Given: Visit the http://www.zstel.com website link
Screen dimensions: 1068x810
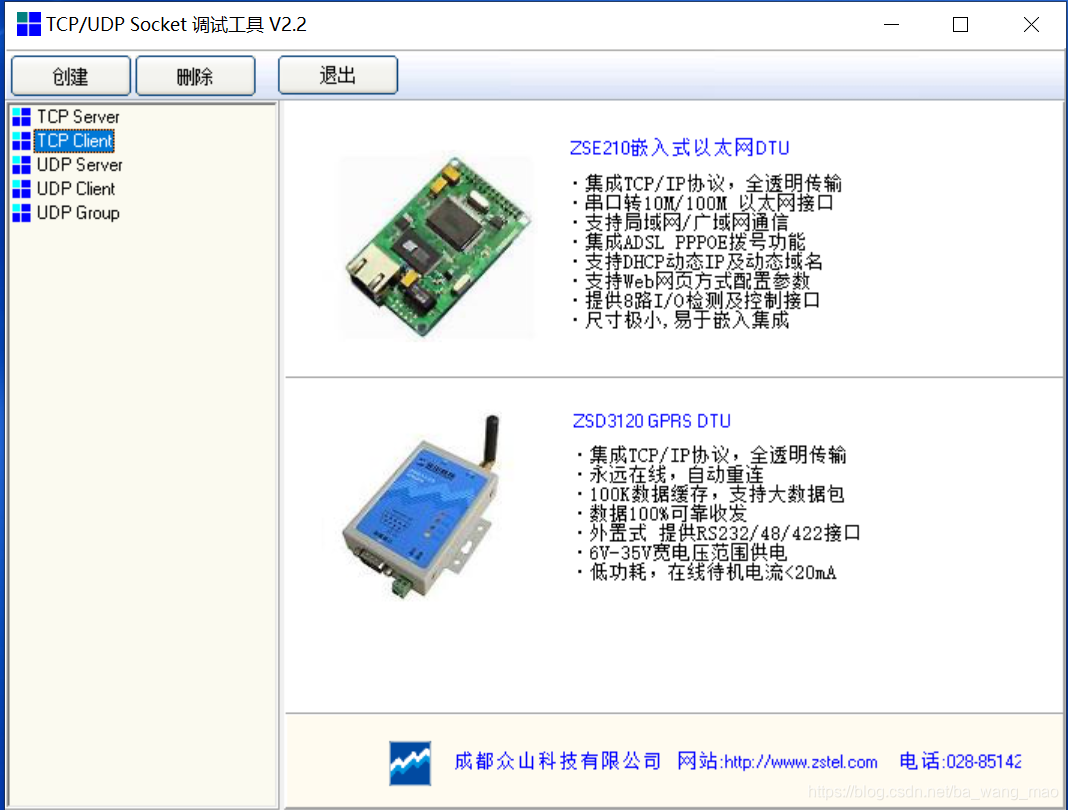Looking at the screenshot, I should tap(798, 761).
